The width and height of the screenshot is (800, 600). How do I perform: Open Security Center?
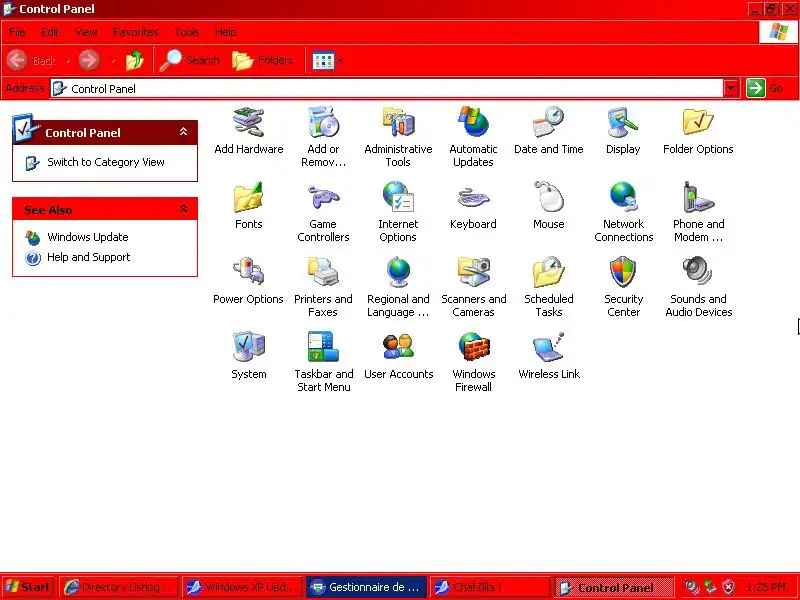click(x=623, y=287)
